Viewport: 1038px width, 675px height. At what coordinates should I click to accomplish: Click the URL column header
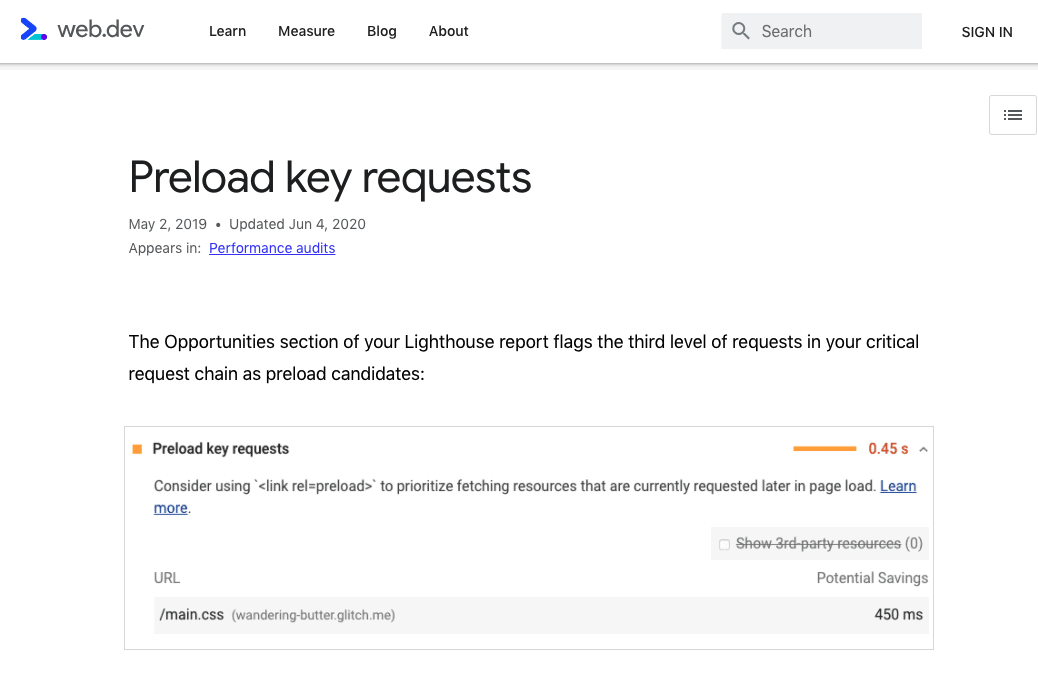point(167,578)
